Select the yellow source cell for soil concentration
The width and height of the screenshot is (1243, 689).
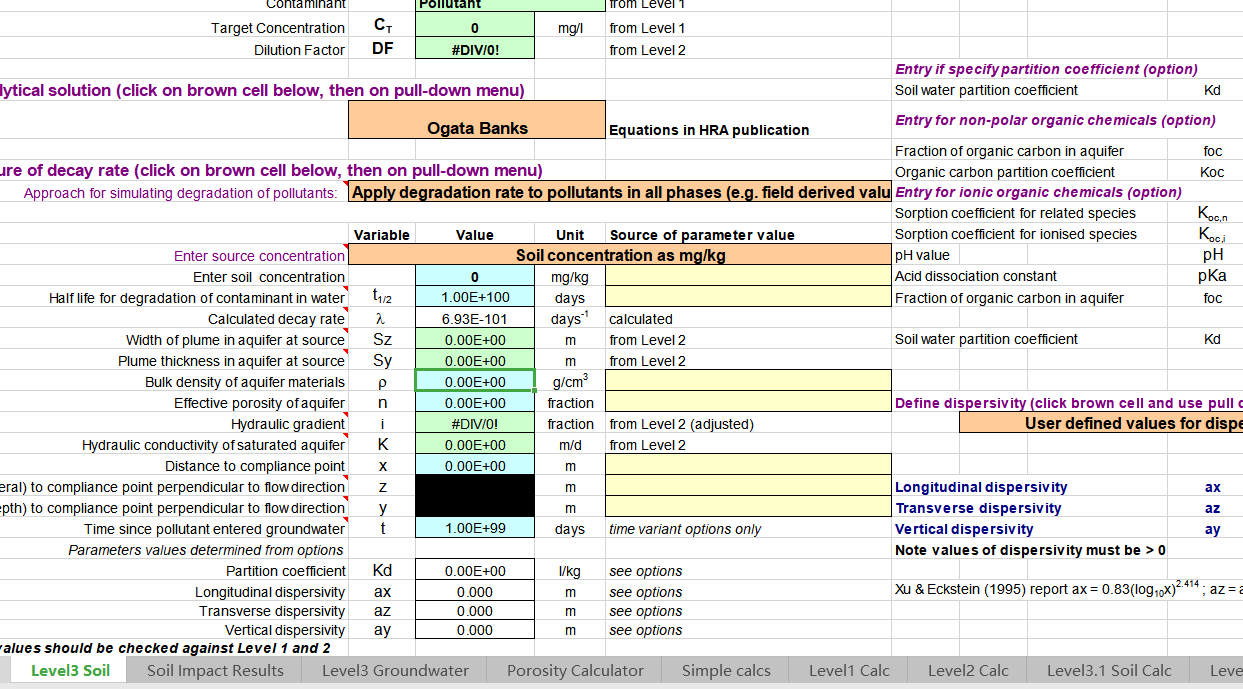coord(748,277)
